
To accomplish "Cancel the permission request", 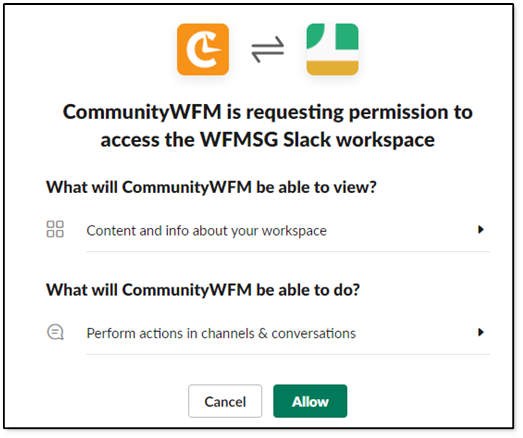I will 225,401.
